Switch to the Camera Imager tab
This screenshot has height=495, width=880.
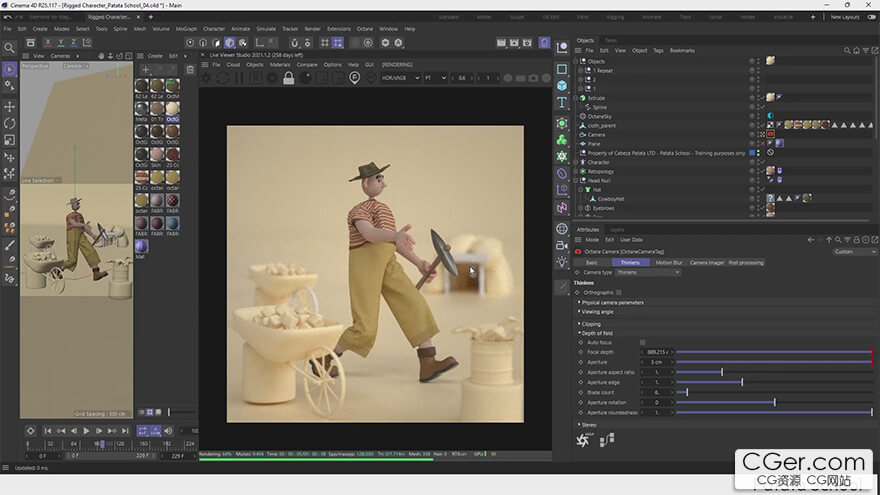point(707,263)
